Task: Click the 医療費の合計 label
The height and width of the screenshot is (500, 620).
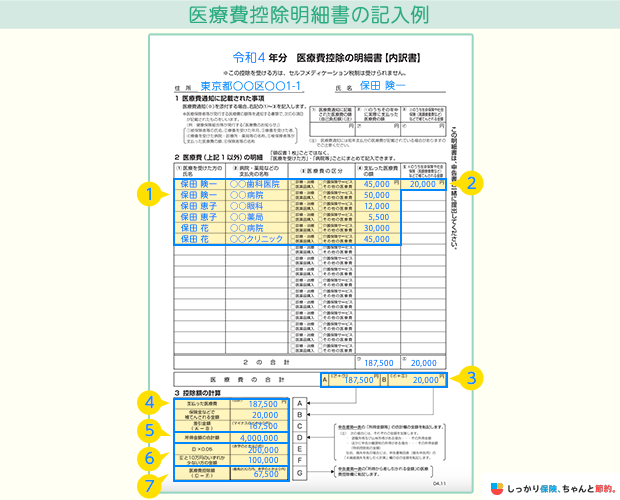Action: (x=247, y=380)
